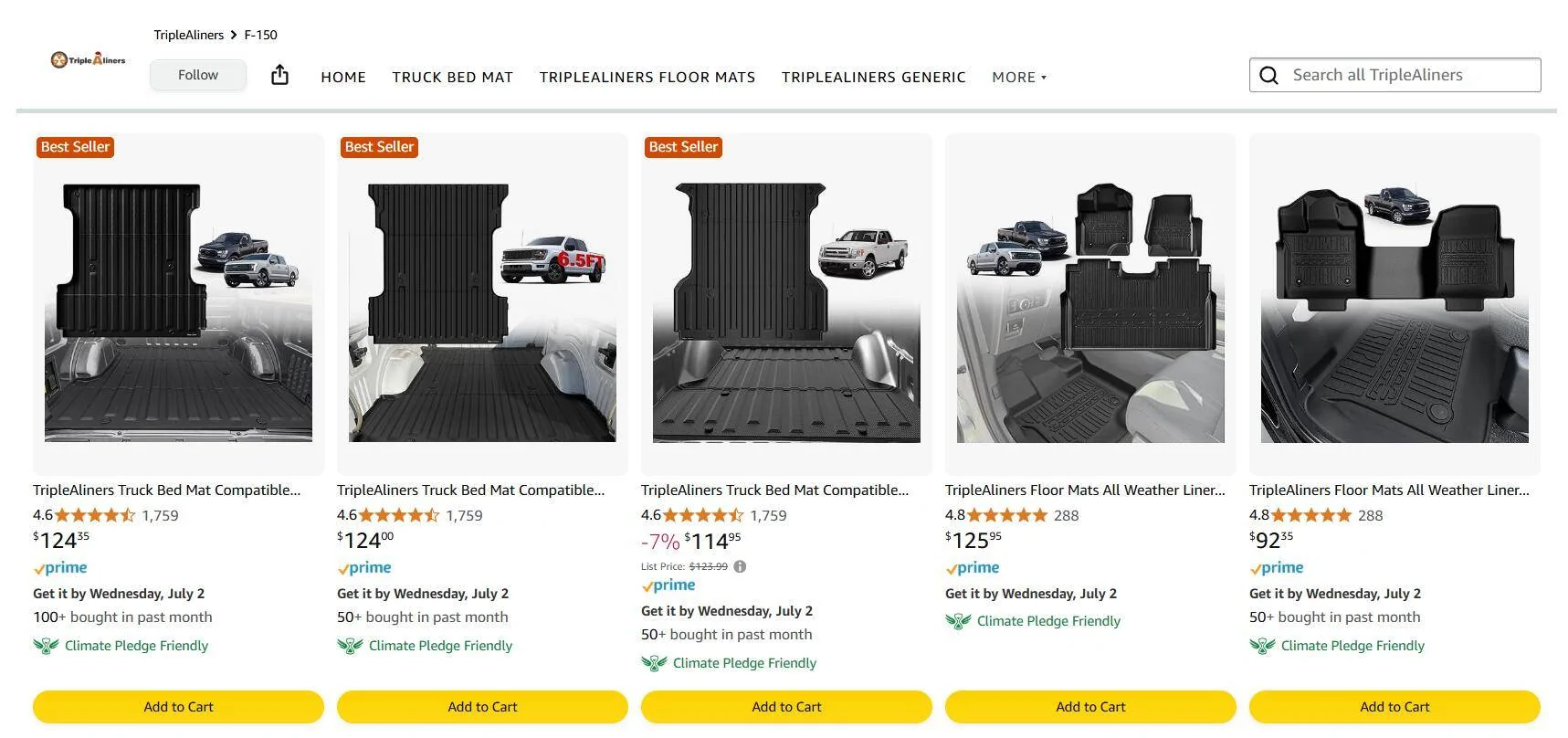
Task: Open the HOME store tab
Action: coord(343,78)
